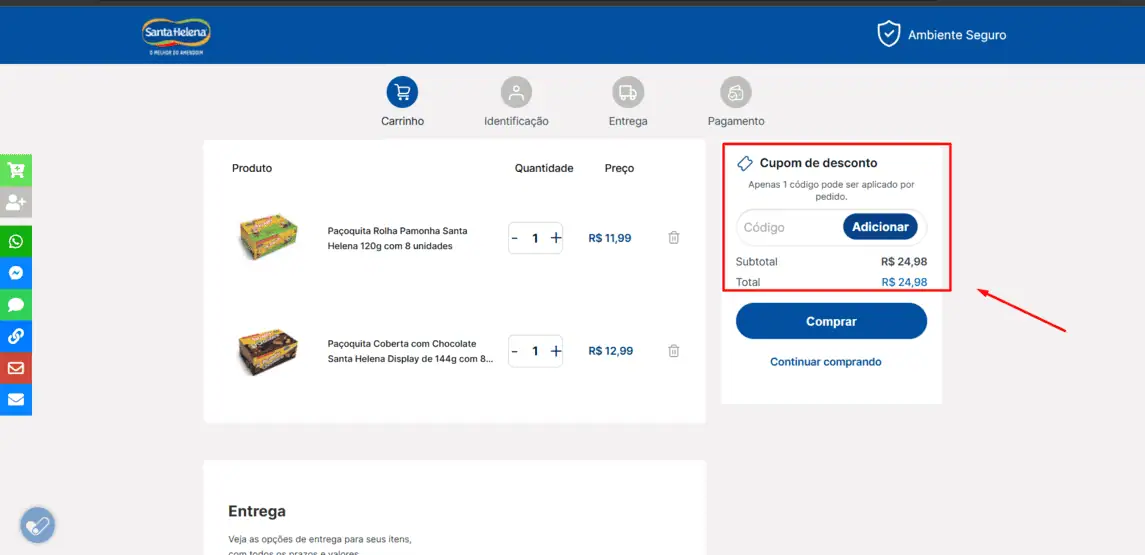Open WhatsApp from the sidebar
The height and width of the screenshot is (555, 1145).
tap(15, 242)
